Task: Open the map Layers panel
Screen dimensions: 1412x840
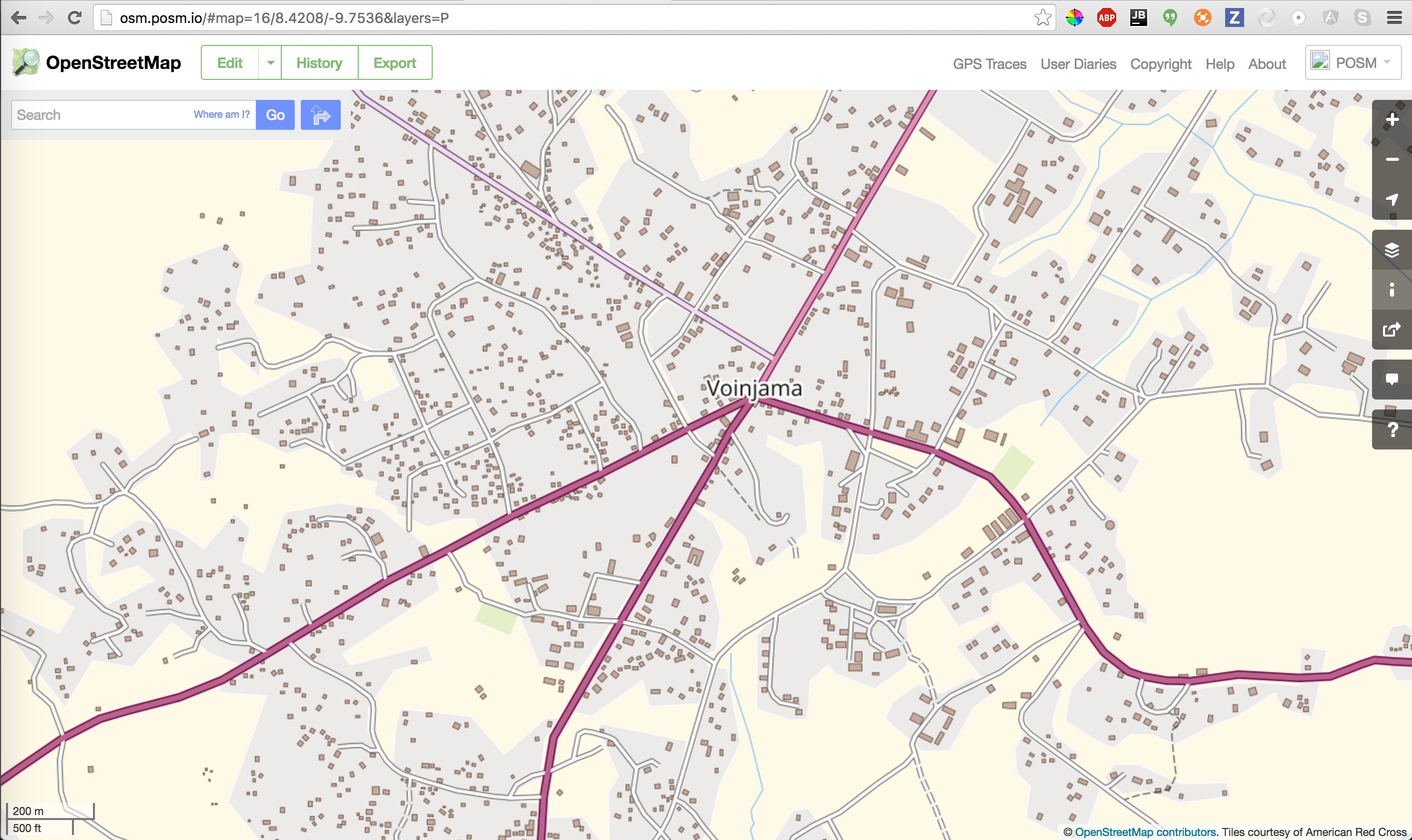Action: [x=1392, y=250]
